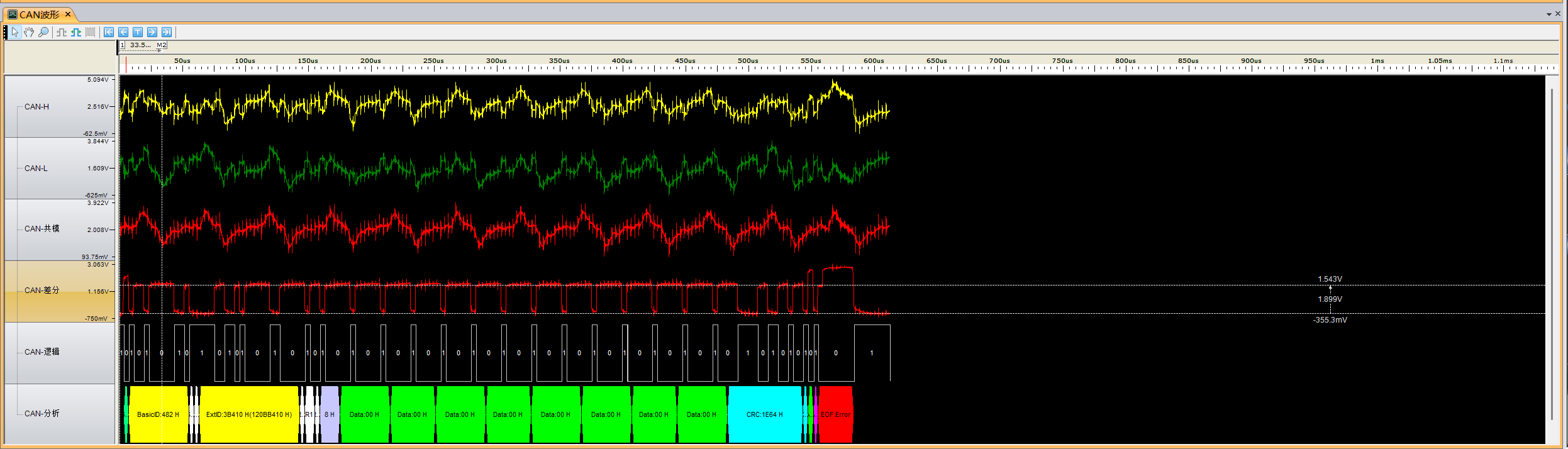This screenshot has width=1568, height=449.
Task: Select the CAN-逻辑 channel label
Action: pos(42,352)
